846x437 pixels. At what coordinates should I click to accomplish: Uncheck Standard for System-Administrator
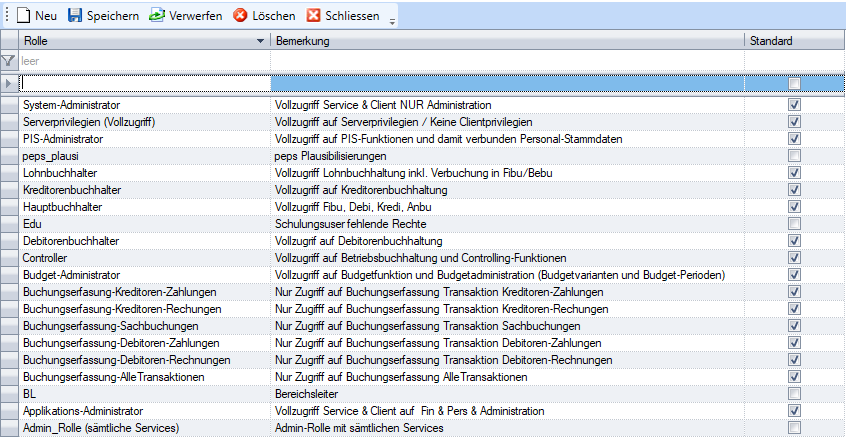794,105
